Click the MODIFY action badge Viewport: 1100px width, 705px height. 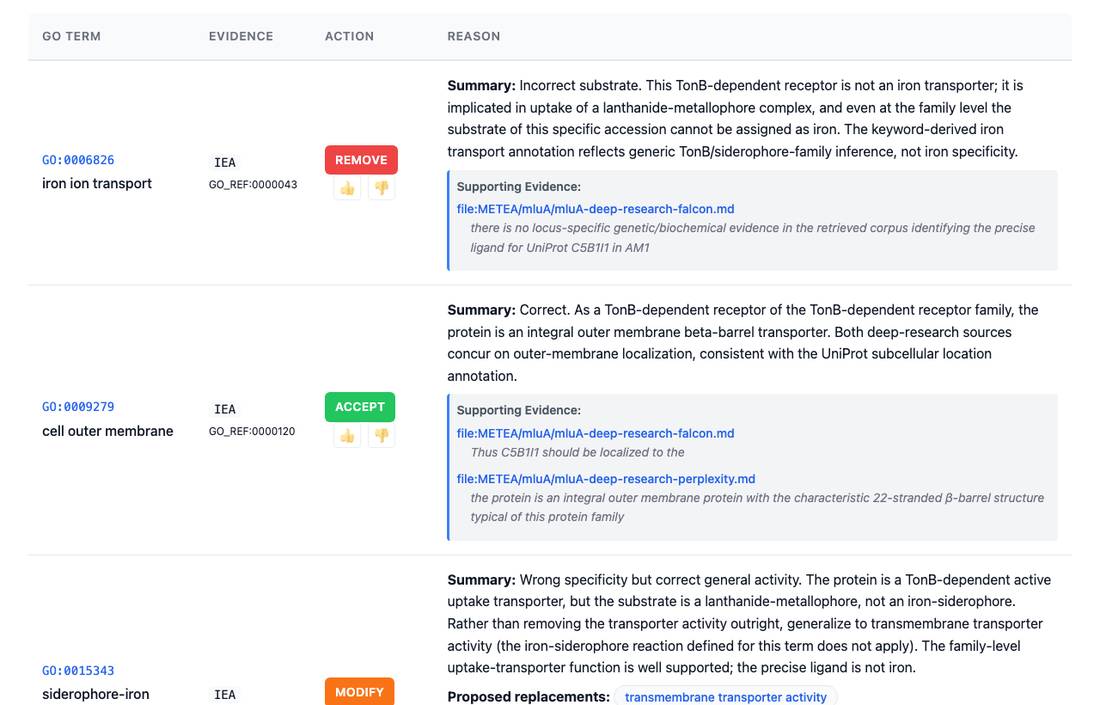click(x=359, y=692)
